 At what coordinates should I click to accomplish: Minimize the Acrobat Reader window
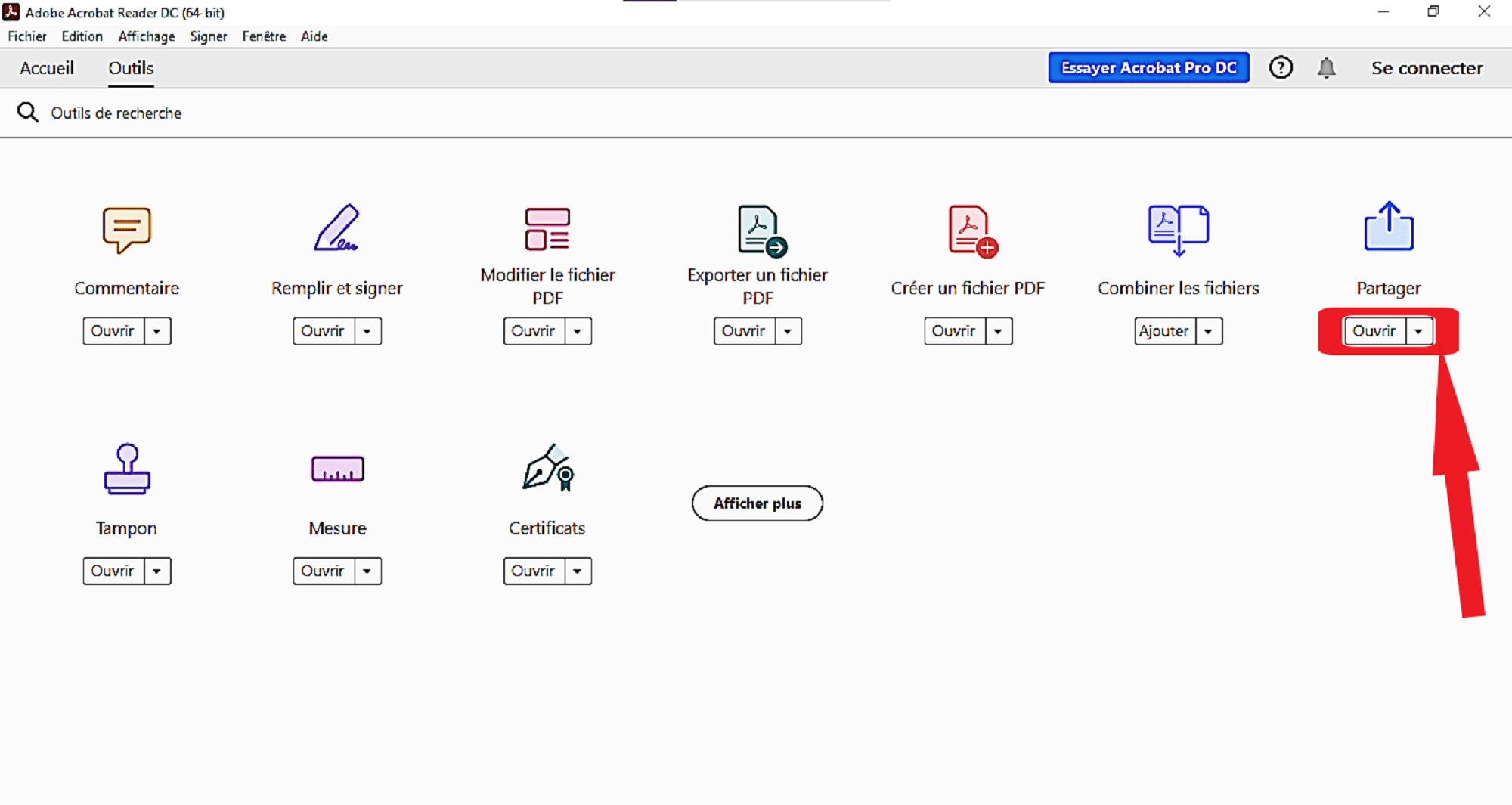(1383, 12)
